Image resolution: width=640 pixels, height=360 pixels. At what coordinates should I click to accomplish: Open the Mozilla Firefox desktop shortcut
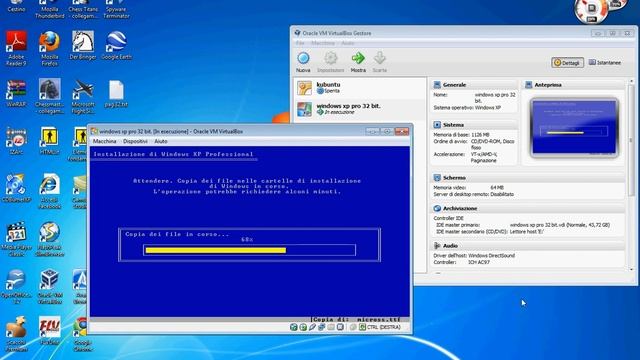[x=49, y=49]
